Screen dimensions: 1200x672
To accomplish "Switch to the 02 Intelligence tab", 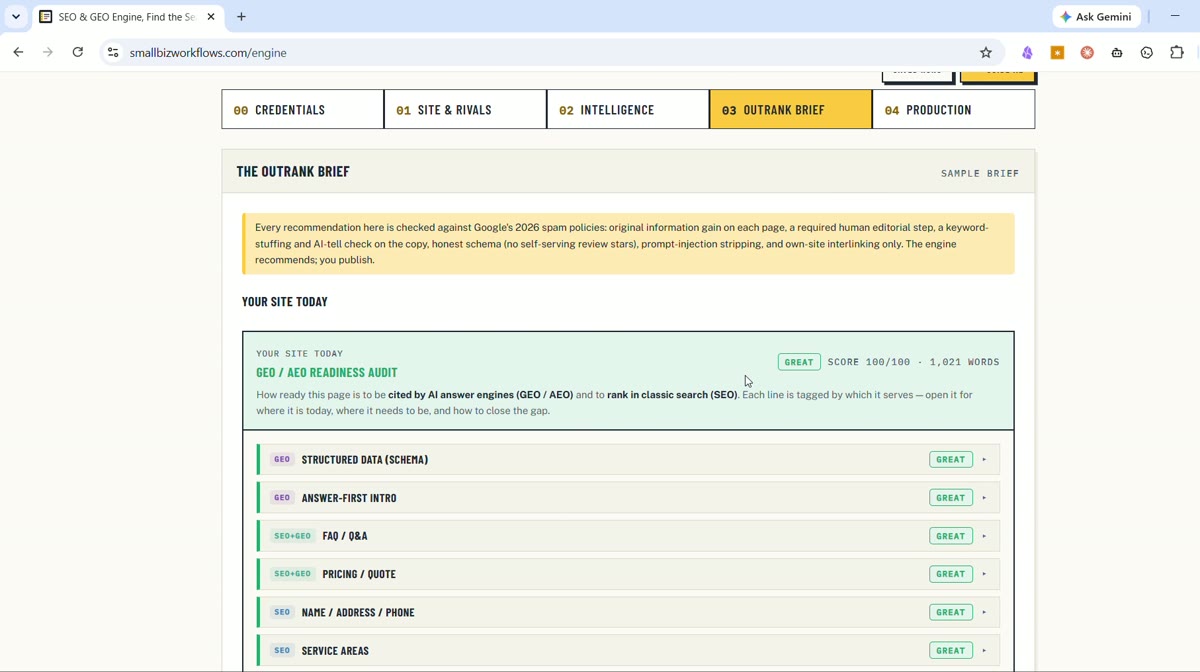I will click(628, 110).
